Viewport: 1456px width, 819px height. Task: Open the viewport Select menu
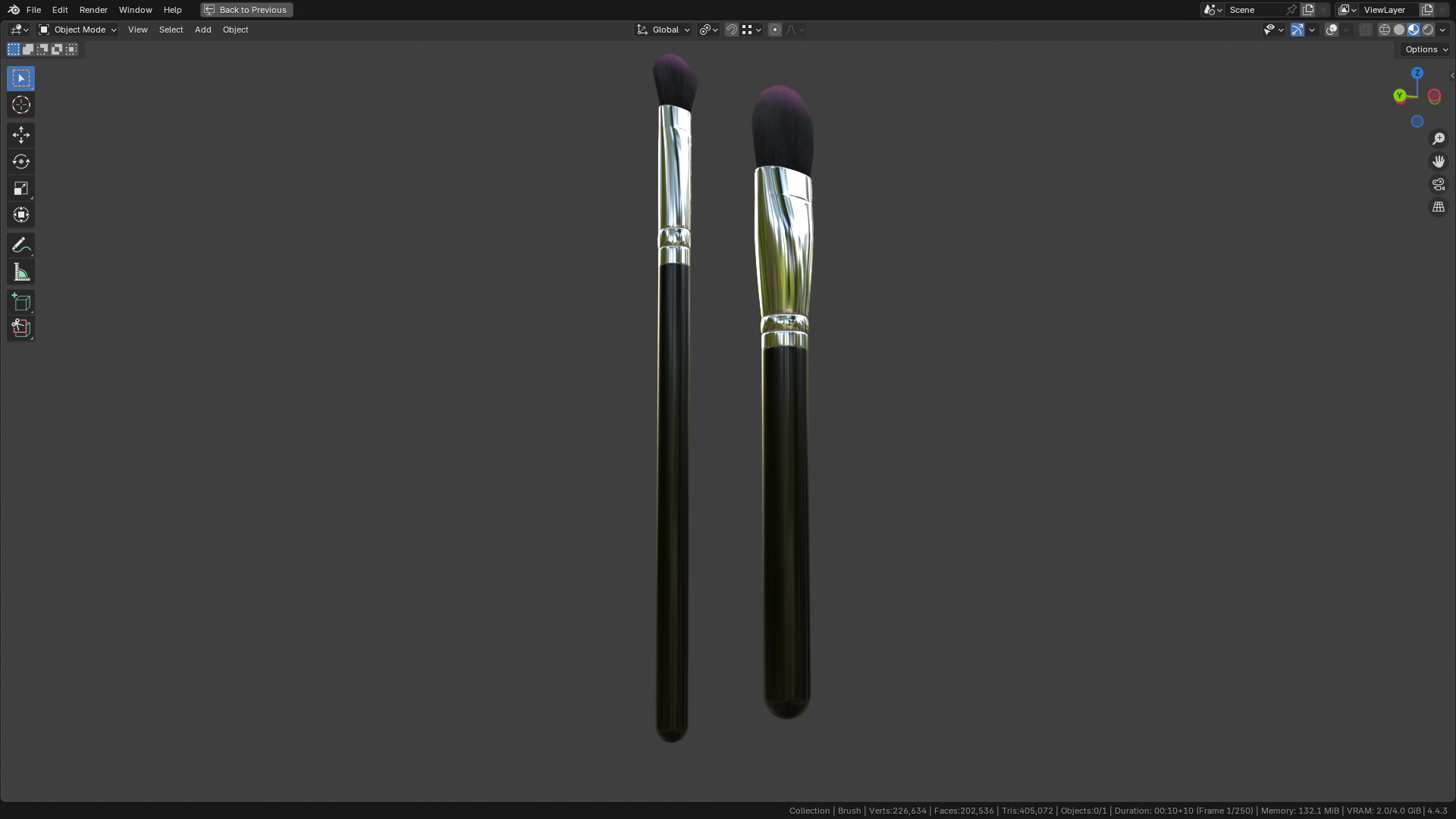(x=171, y=30)
